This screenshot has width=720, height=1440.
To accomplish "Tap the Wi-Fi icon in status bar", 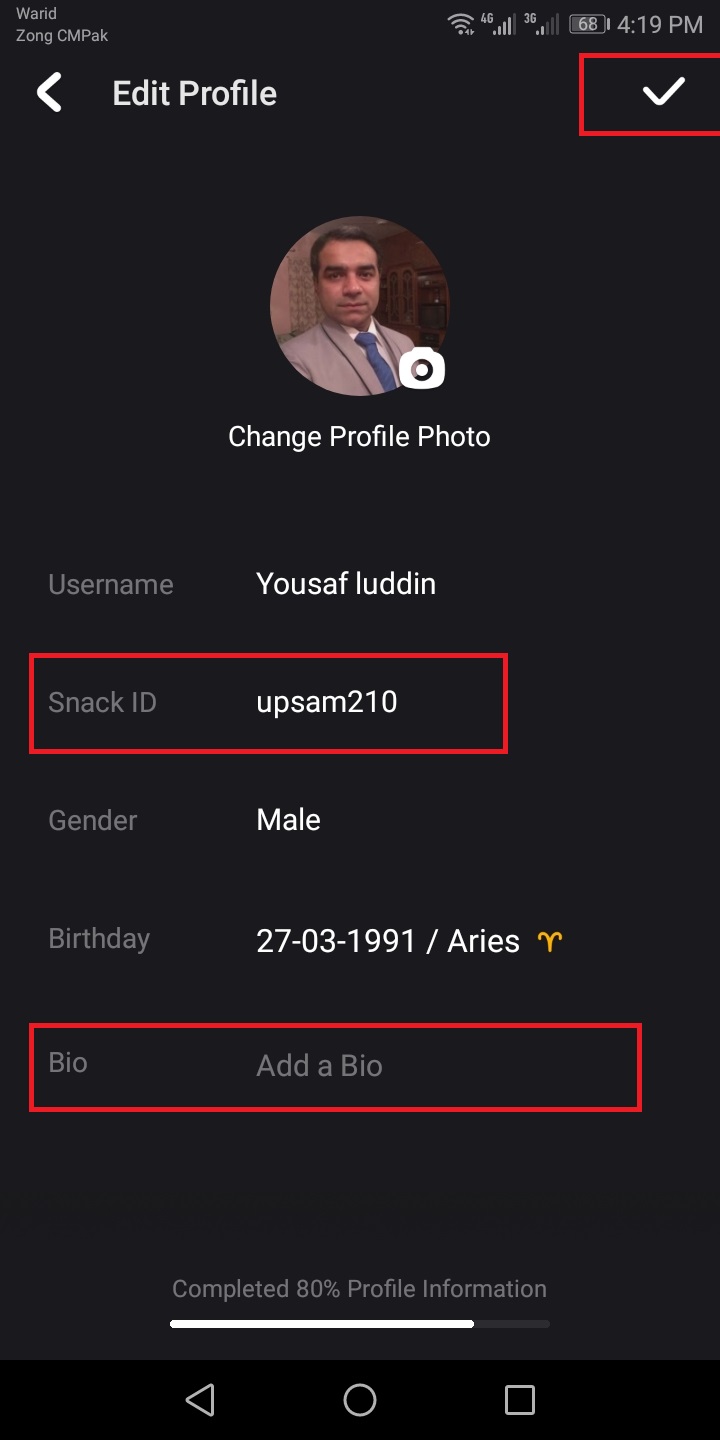I will pyautogui.click(x=461, y=24).
